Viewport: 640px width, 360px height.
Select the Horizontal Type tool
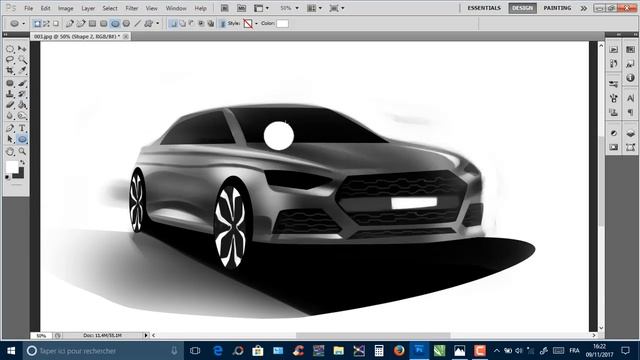[22, 128]
